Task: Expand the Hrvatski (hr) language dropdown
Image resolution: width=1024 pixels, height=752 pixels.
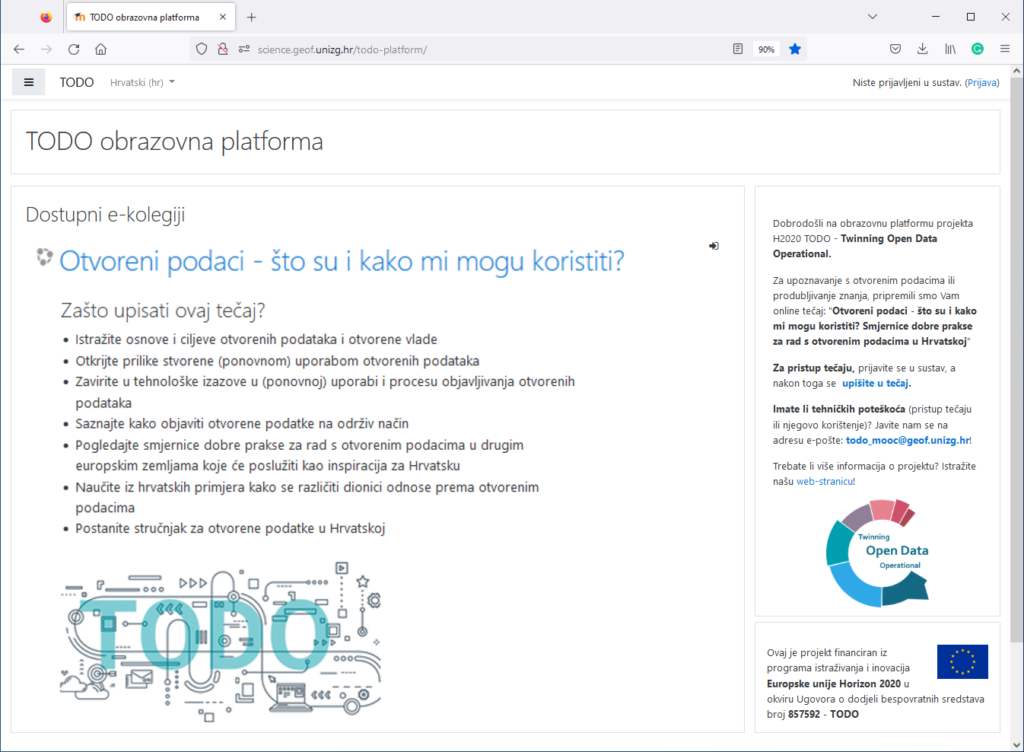Action: pyautogui.click(x=142, y=83)
